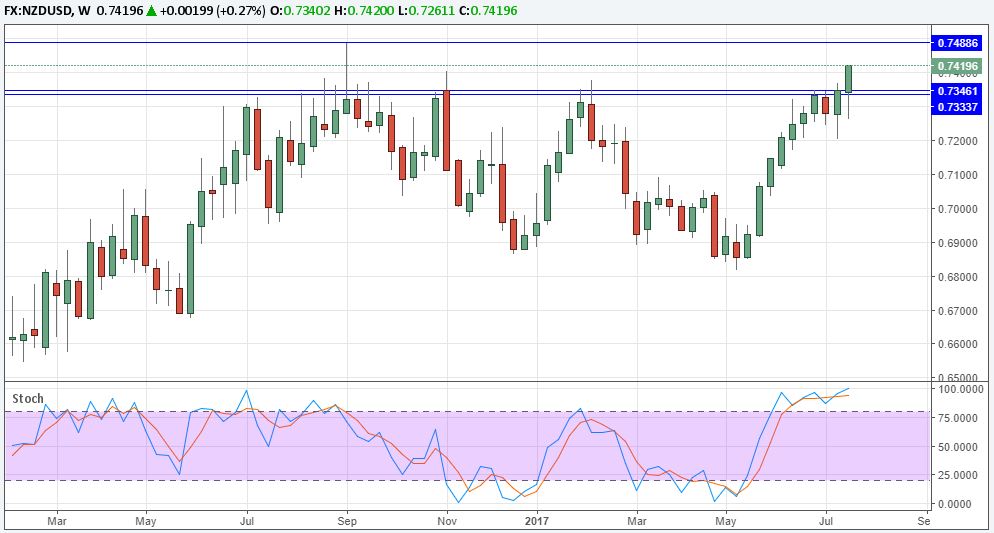Click the Sep label on time axis
The width and height of the screenshot is (994, 533).
(347, 521)
